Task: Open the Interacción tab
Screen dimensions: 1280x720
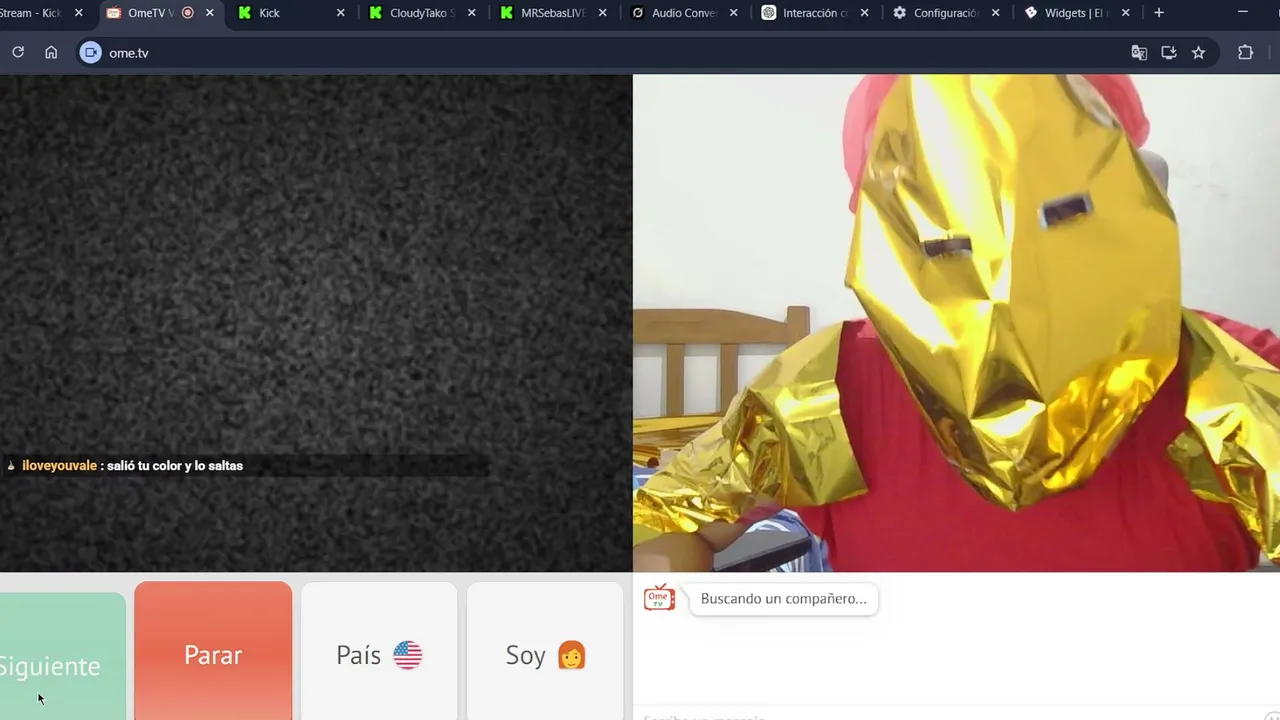Action: pyautogui.click(x=815, y=13)
